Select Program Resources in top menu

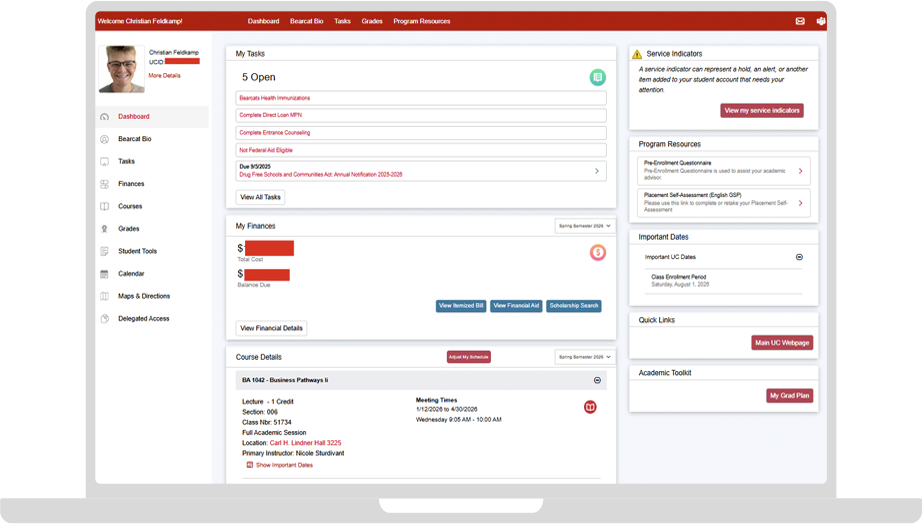pos(421,21)
